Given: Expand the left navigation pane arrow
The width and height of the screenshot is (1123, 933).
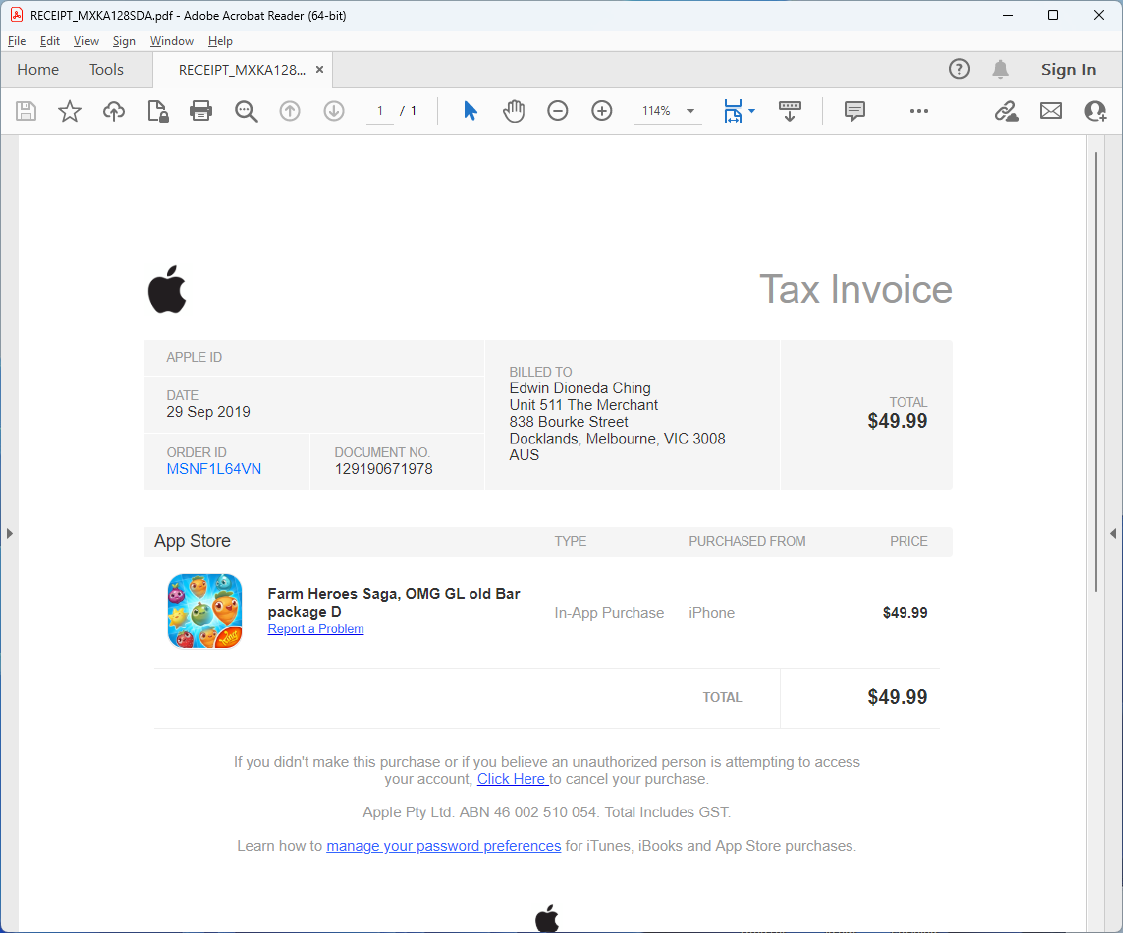Looking at the screenshot, I should click(9, 533).
